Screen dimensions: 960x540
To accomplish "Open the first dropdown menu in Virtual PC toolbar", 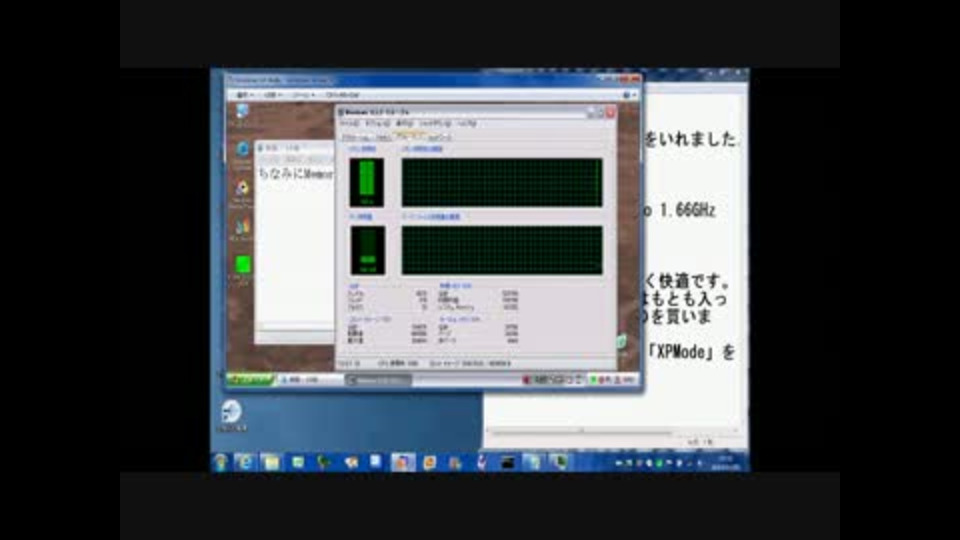I will (x=245, y=96).
